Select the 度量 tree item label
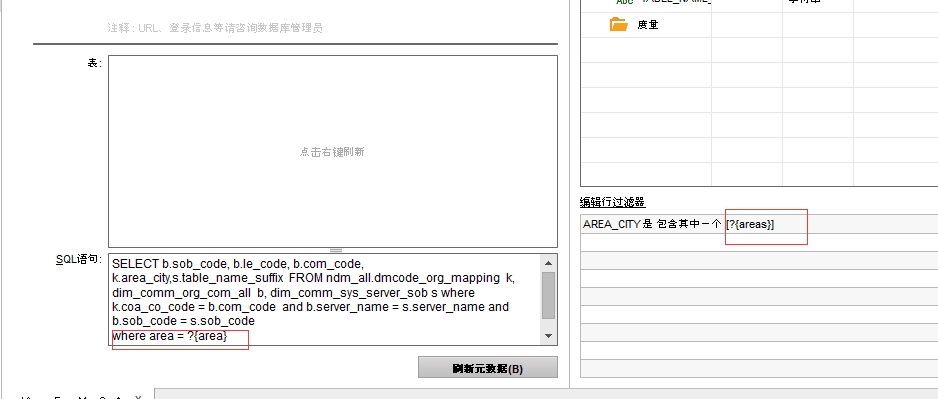Screen dimensions: 938x399 point(648,25)
